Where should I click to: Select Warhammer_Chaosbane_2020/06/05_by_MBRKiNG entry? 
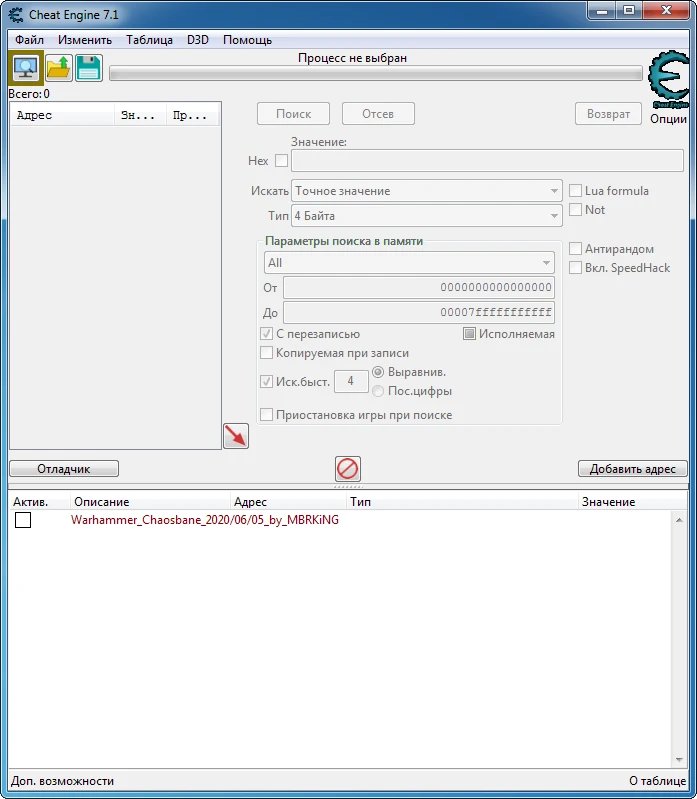205,520
